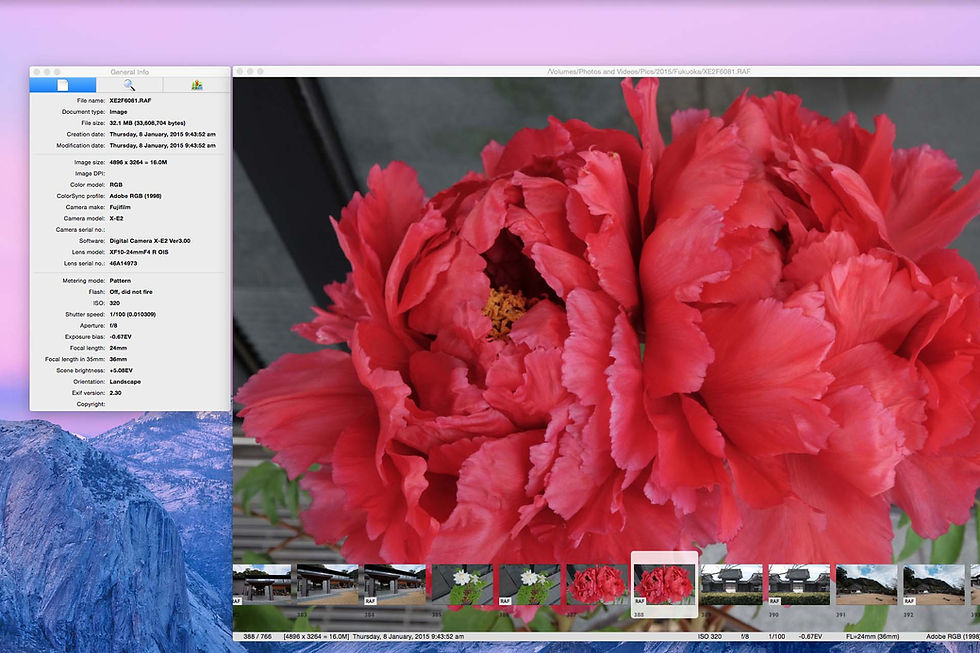Select the General Info document icon tab
980x653 pixels.
pos(62,85)
